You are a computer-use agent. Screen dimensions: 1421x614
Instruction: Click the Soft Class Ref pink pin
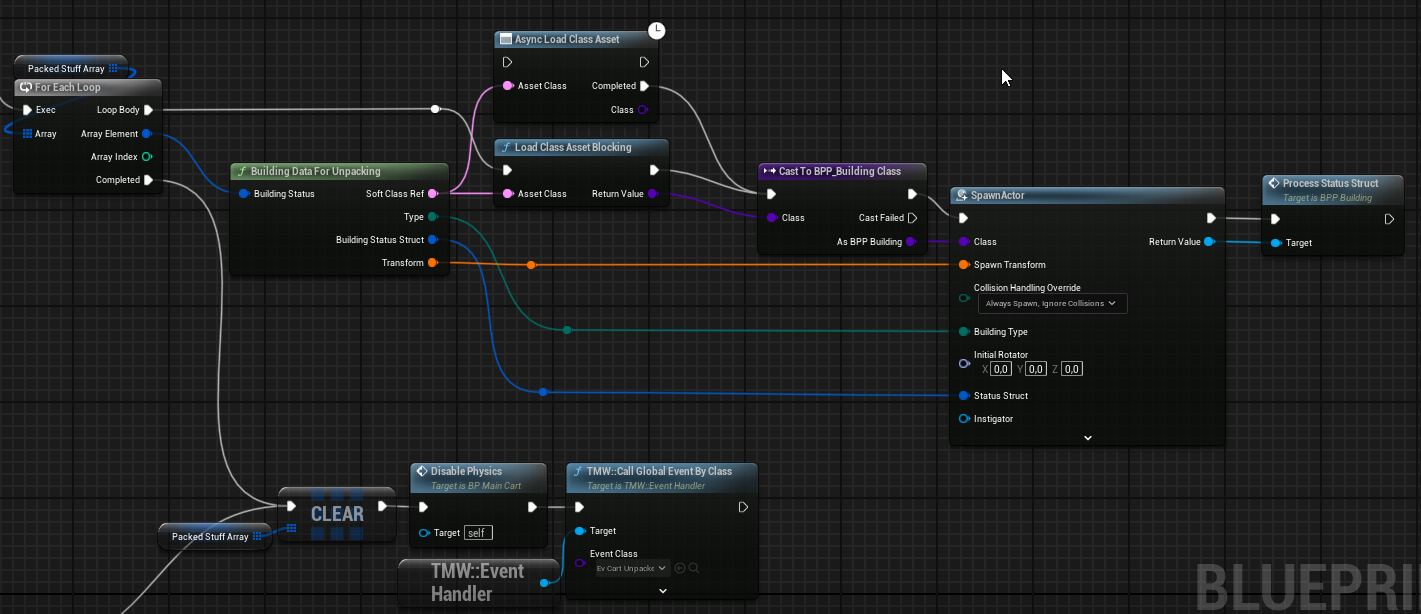click(432, 194)
